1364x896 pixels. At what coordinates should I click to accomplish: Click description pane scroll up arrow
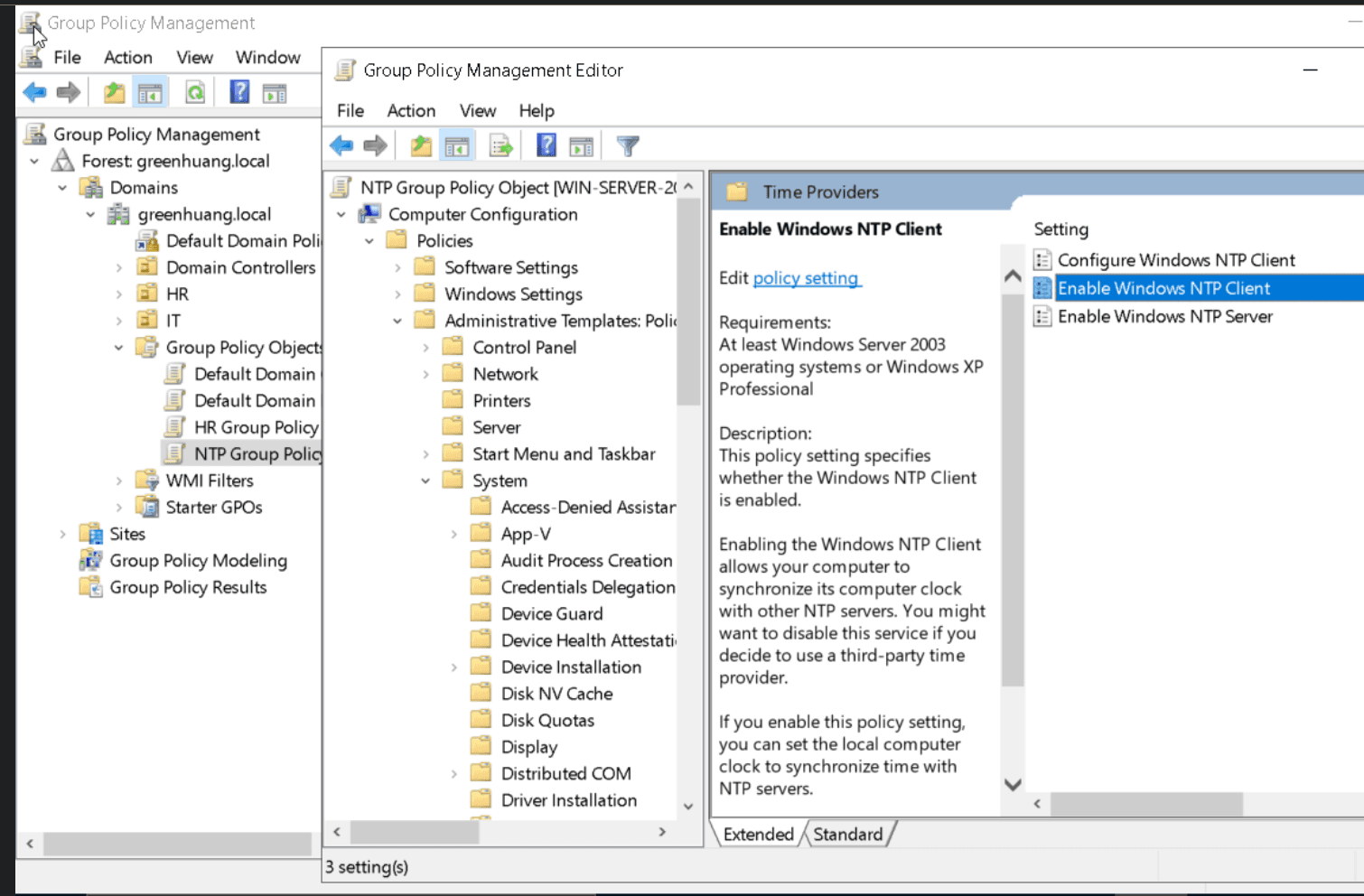click(1013, 276)
